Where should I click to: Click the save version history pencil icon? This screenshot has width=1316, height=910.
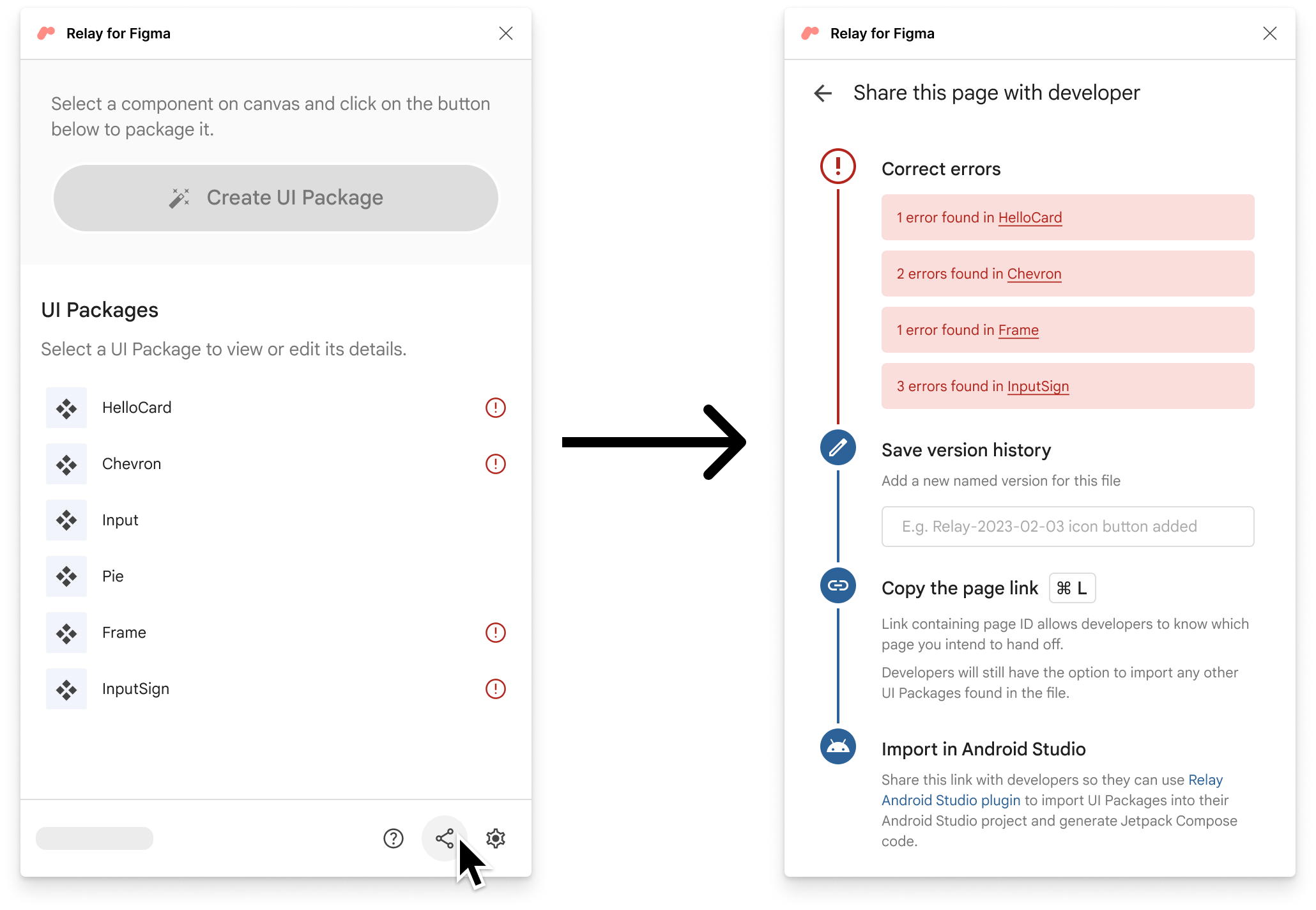(x=838, y=447)
